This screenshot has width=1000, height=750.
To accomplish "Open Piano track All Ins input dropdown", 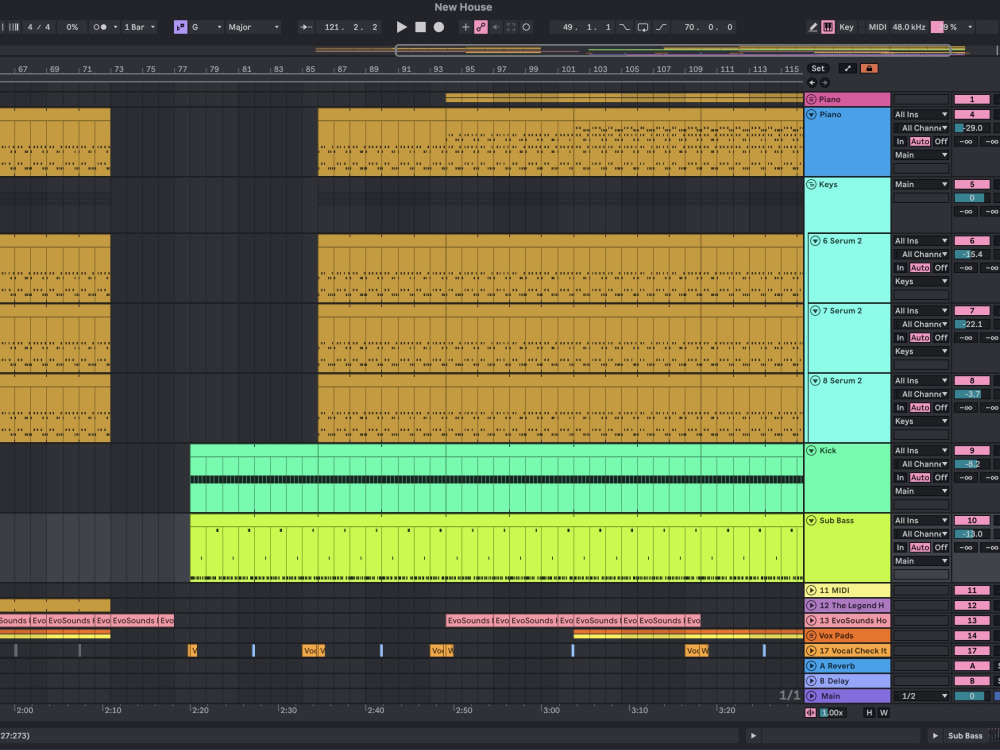I will [921, 115].
